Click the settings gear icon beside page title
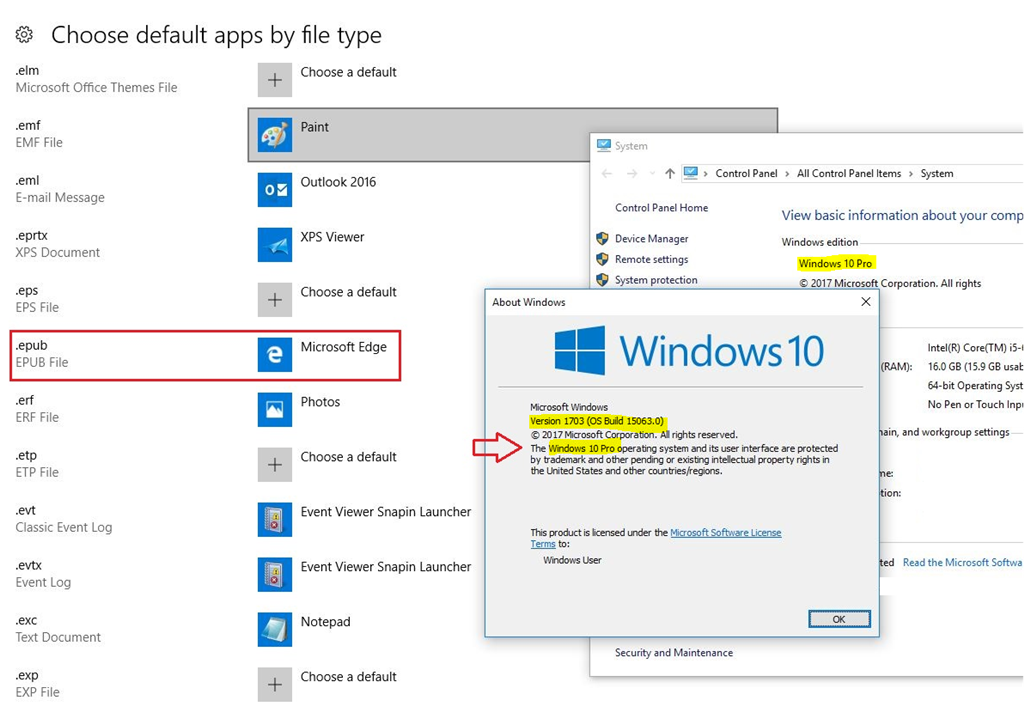 pyautogui.click(x=24, y=35)
